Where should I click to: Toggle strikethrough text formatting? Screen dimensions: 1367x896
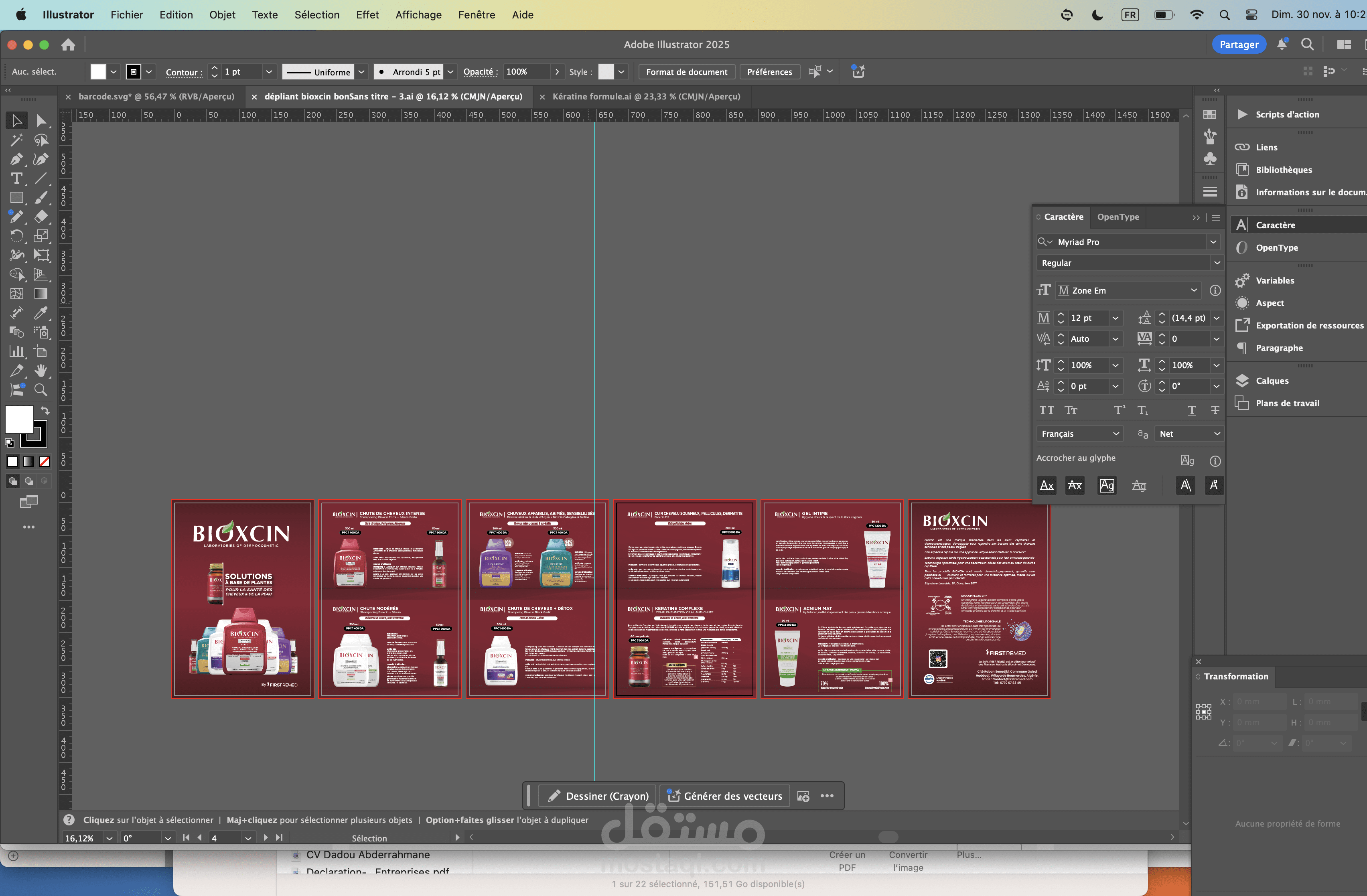[x=1215, y=410]
